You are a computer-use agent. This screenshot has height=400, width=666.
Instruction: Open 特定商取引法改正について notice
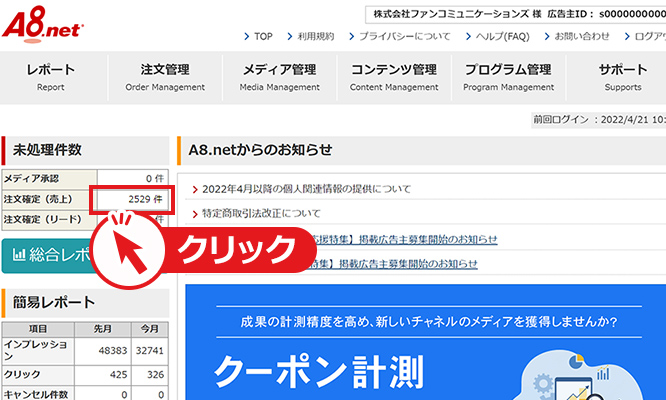(x=261, y=214)
